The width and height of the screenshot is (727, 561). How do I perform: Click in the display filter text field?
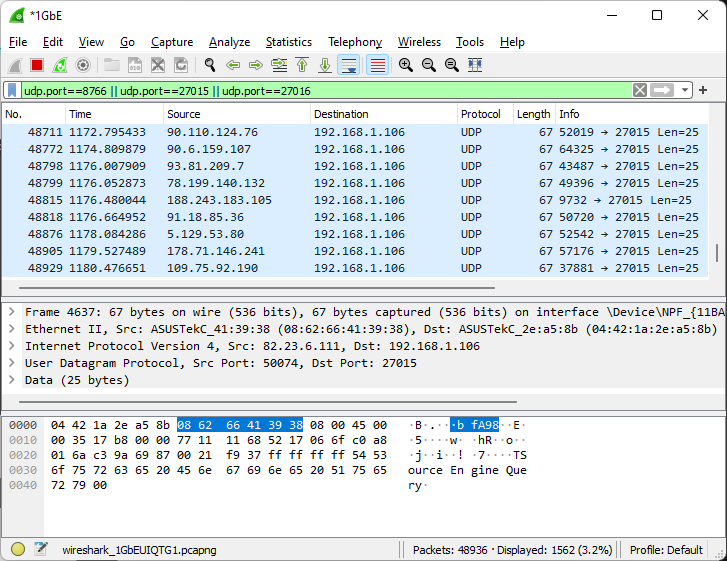point(320,90)
